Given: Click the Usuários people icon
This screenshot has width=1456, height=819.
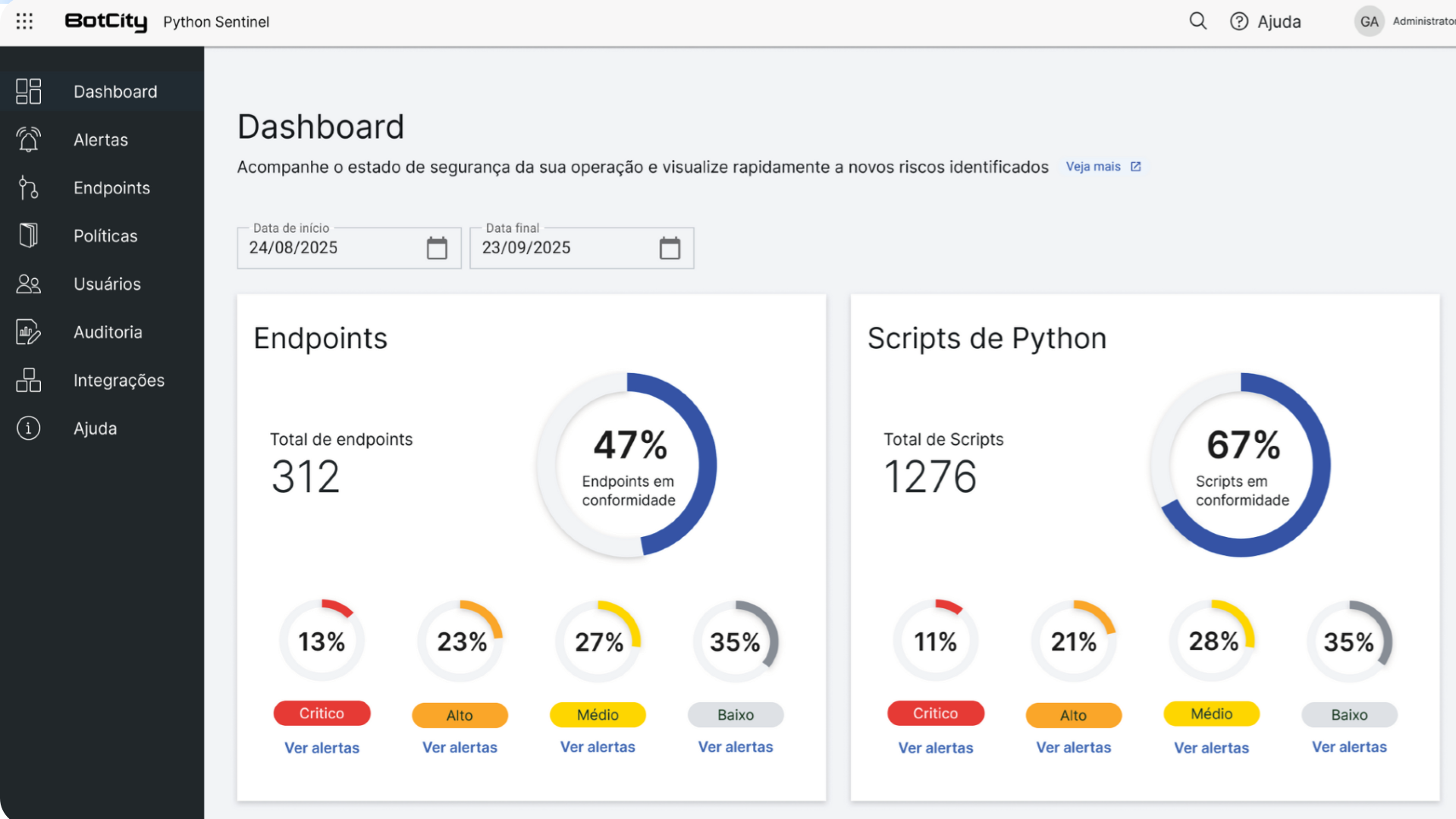Looking at the screenshot, I should point(29,284).
